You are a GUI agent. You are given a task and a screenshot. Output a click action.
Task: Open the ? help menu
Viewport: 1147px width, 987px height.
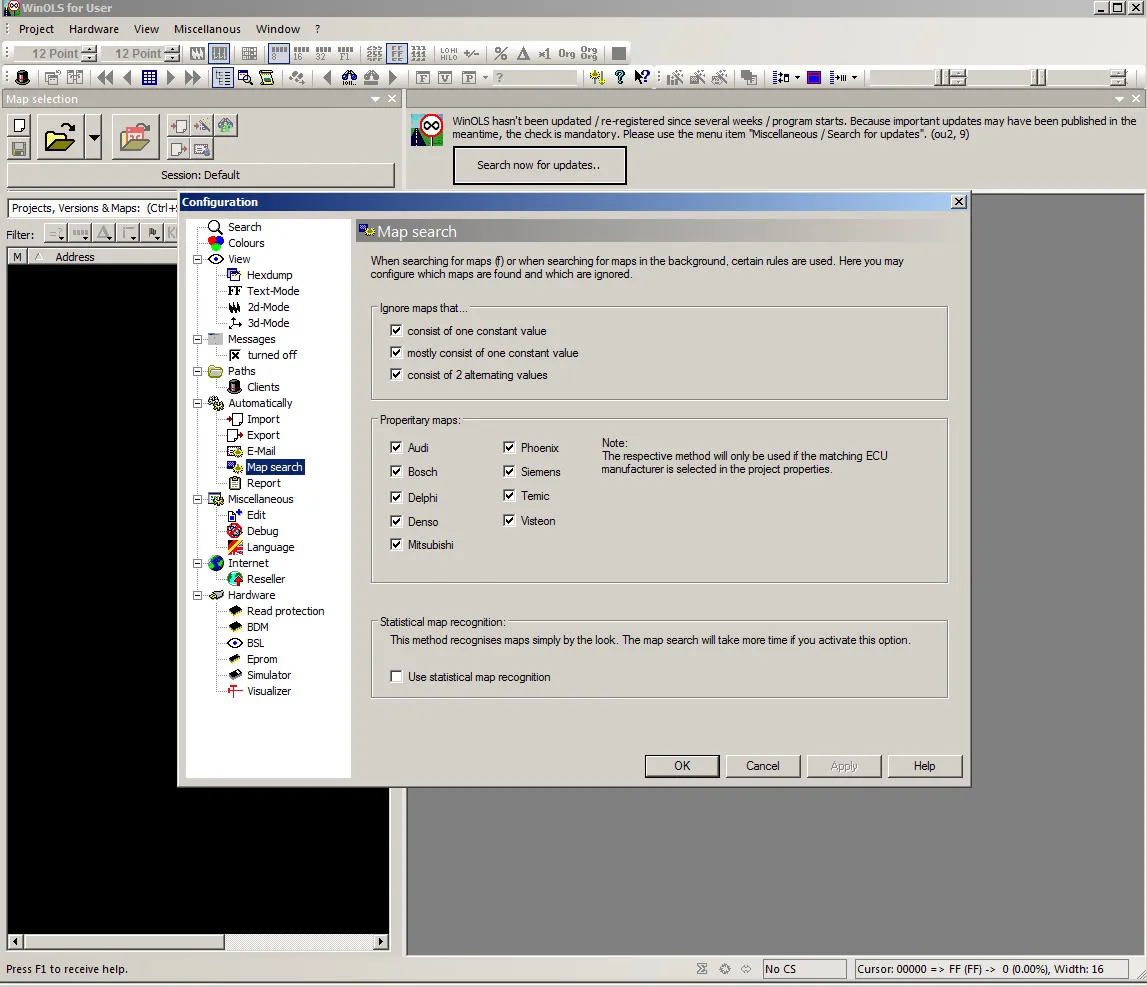tap(317, 29)
